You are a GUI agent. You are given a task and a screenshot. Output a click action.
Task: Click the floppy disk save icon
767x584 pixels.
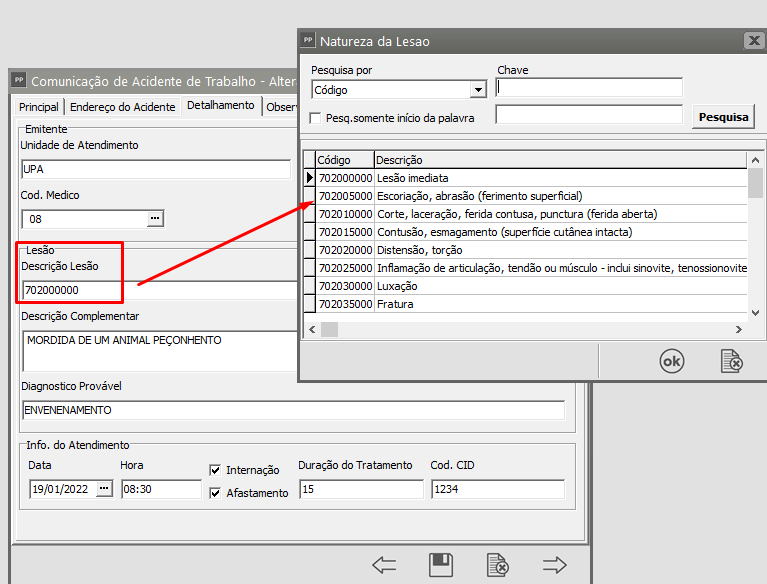(441, 565)
